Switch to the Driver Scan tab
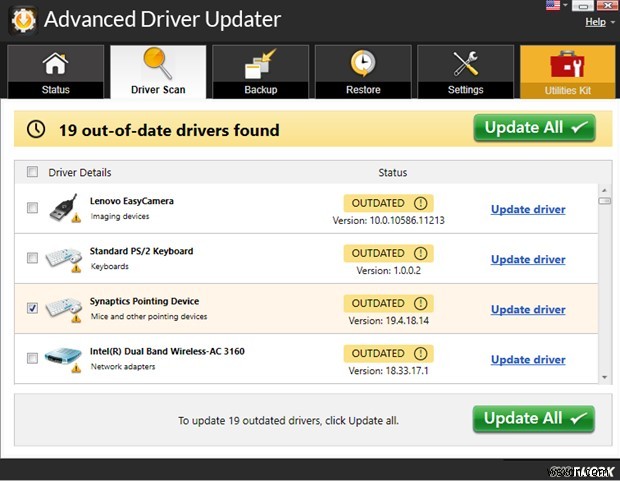Image resolution: width=620 pixels, height=482 pixels. [158, 72]
